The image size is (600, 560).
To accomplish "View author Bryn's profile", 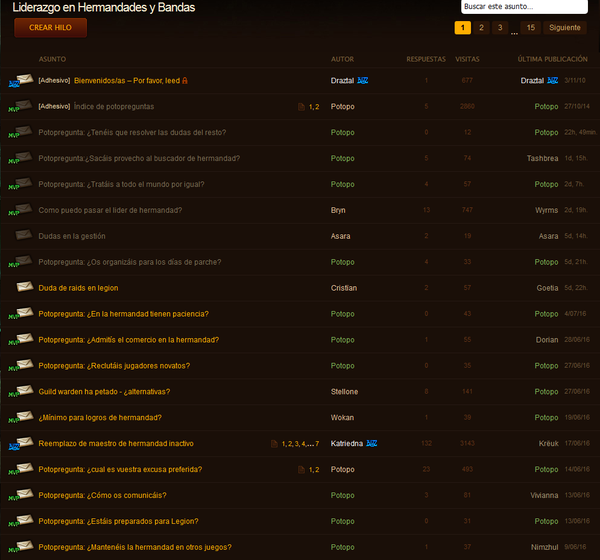I will [338, 210].
